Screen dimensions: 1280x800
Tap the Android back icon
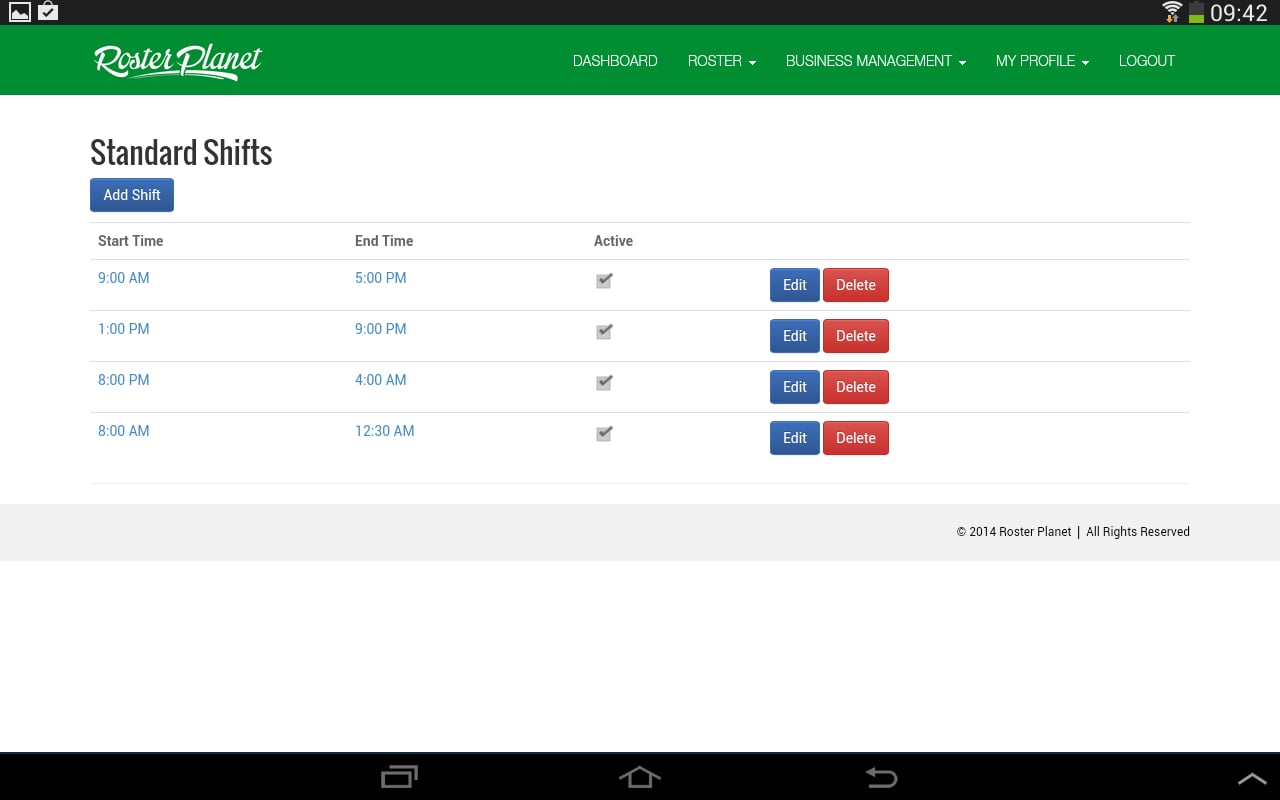pyautogui.click(x=881, y=776)
